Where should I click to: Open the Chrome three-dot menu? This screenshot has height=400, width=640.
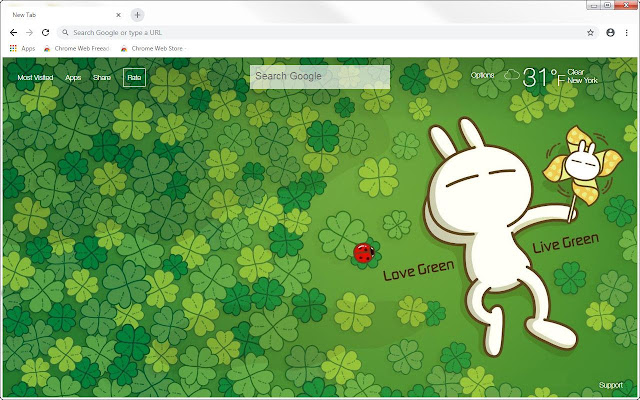[627, 33]
